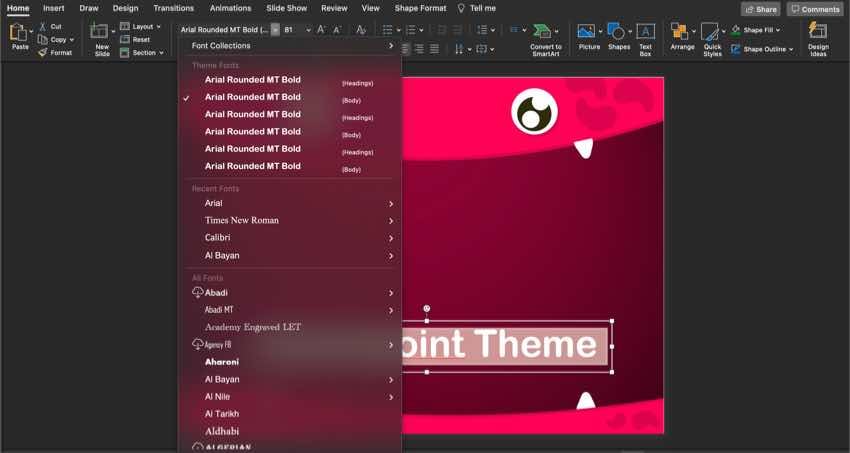Screen dimensions: 850x453
Task: Select checked Arial Rounded MT Bold body font
Action: click(x=252, y=97)
